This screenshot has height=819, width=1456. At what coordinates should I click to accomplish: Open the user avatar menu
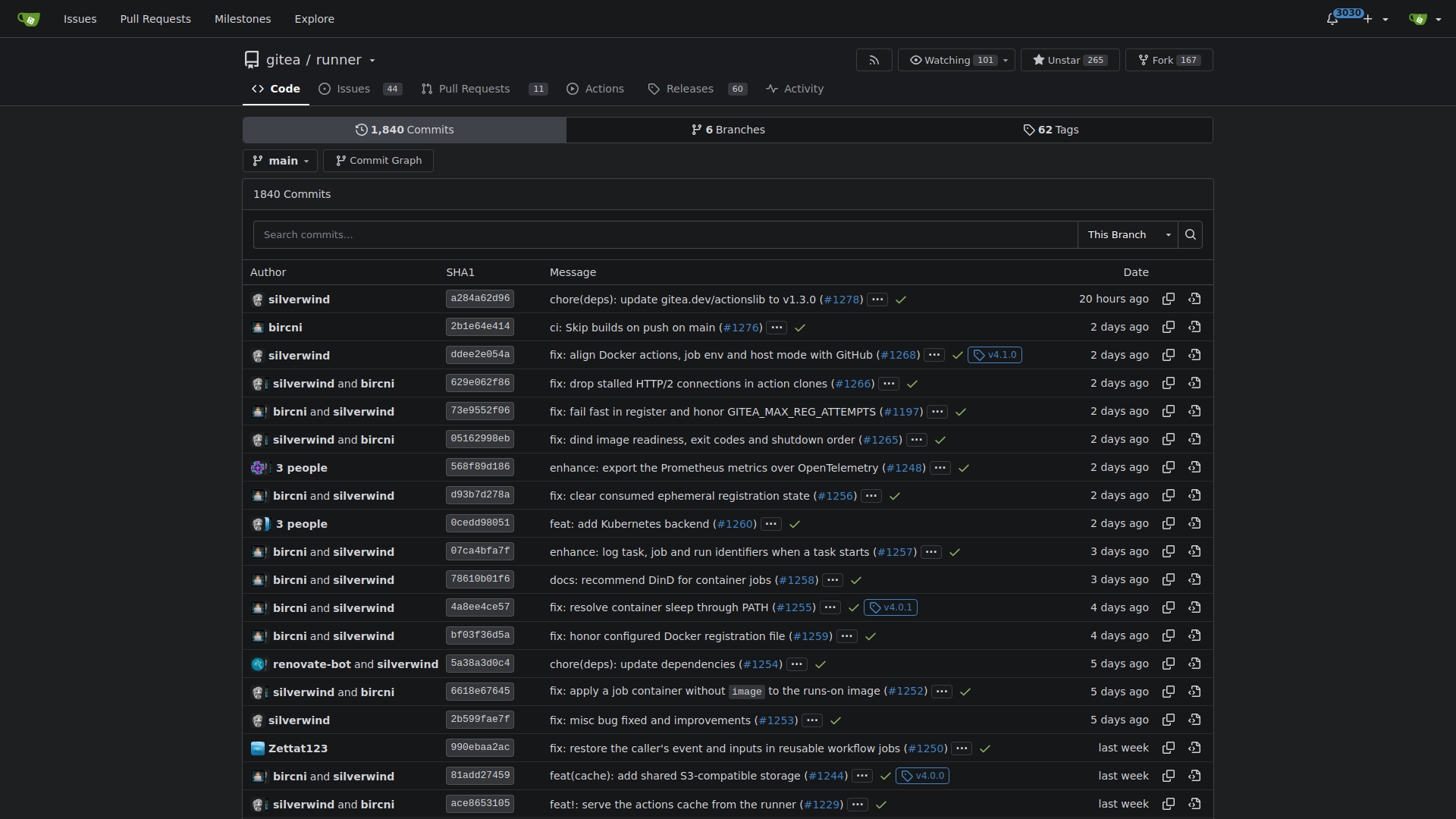(x=1425, y=19)
